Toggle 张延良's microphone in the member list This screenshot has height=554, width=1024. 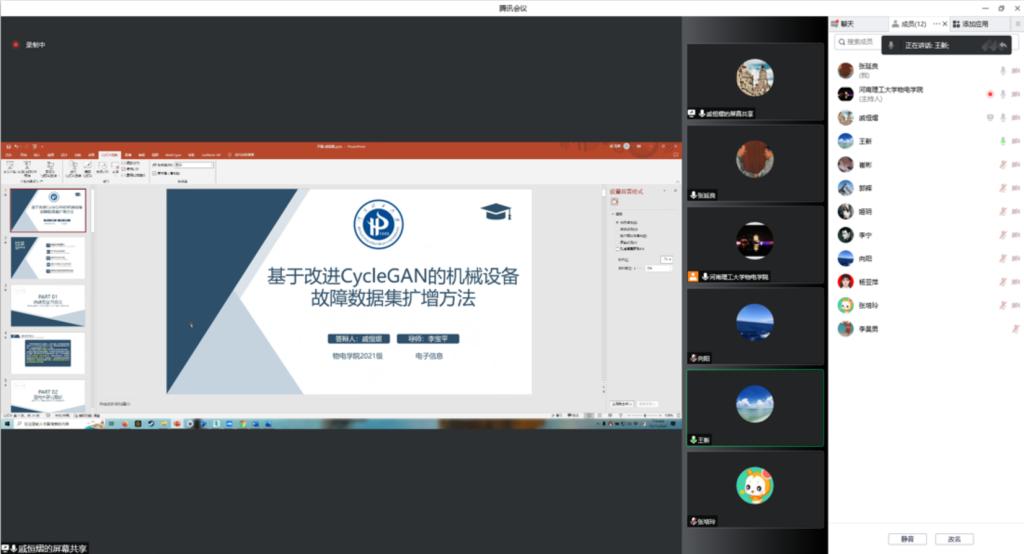1003,70
